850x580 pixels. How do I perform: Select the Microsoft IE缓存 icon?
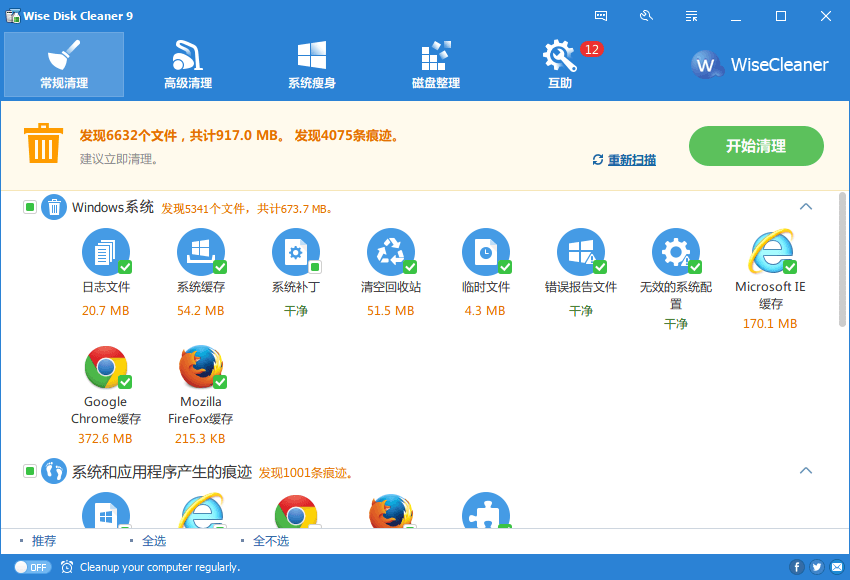click(x=772, y=252)
